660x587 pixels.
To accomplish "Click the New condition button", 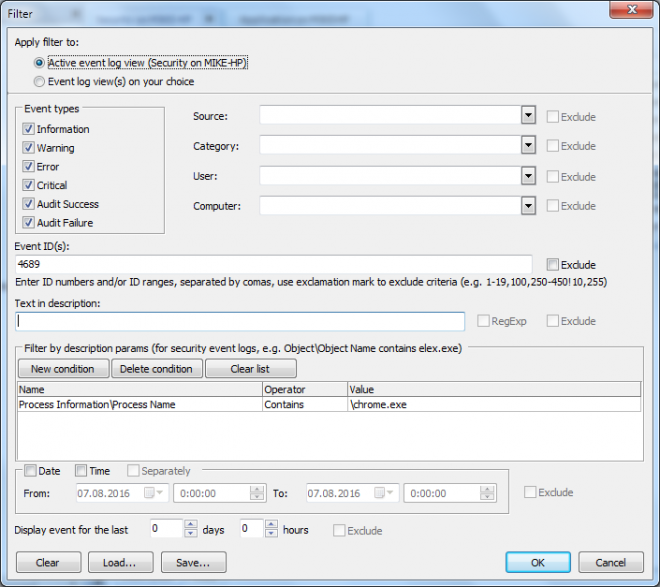I will pos(64,369).
